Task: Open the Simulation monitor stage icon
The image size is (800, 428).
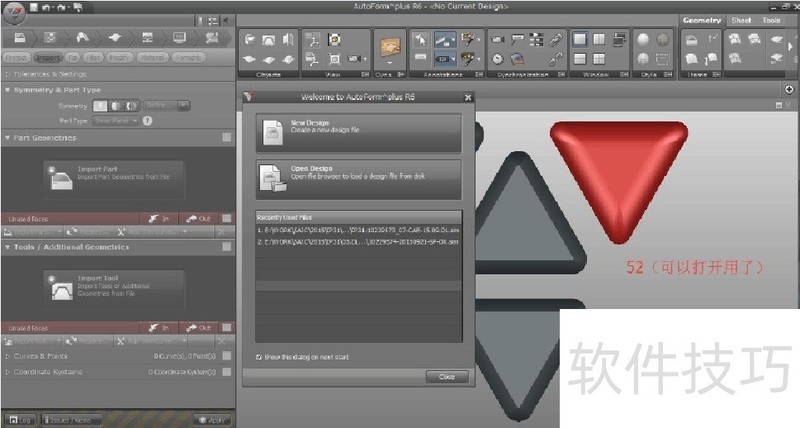Action: click(x=180, y=37)
